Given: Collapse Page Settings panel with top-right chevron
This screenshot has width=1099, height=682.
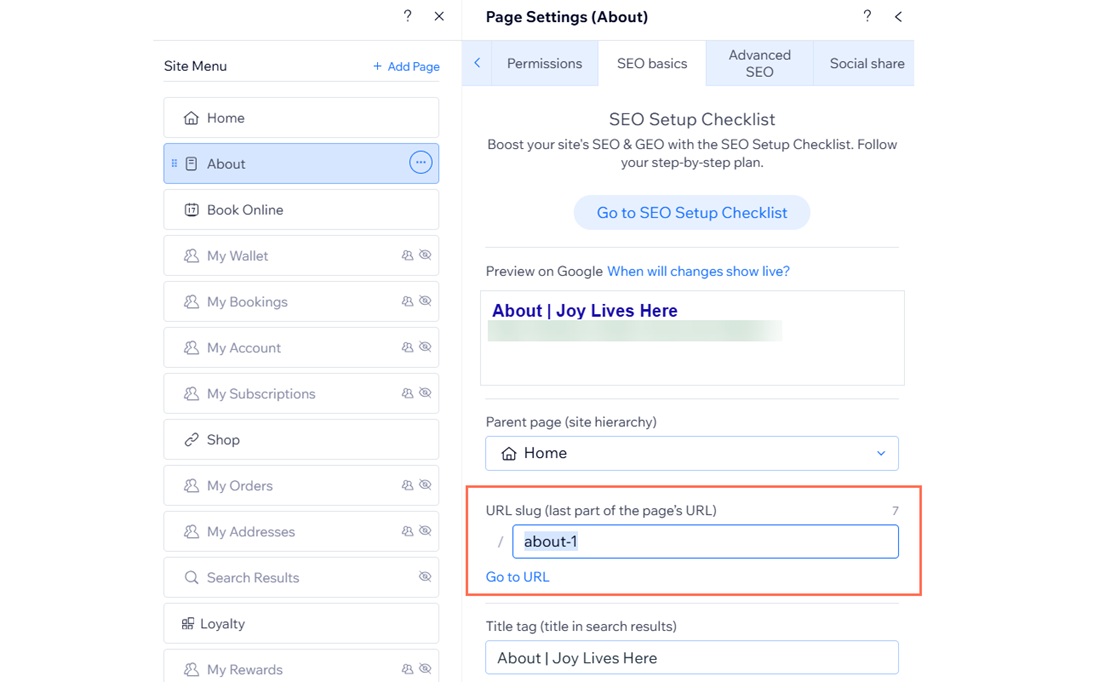Looking at the screenshot, I should (898, 16).
